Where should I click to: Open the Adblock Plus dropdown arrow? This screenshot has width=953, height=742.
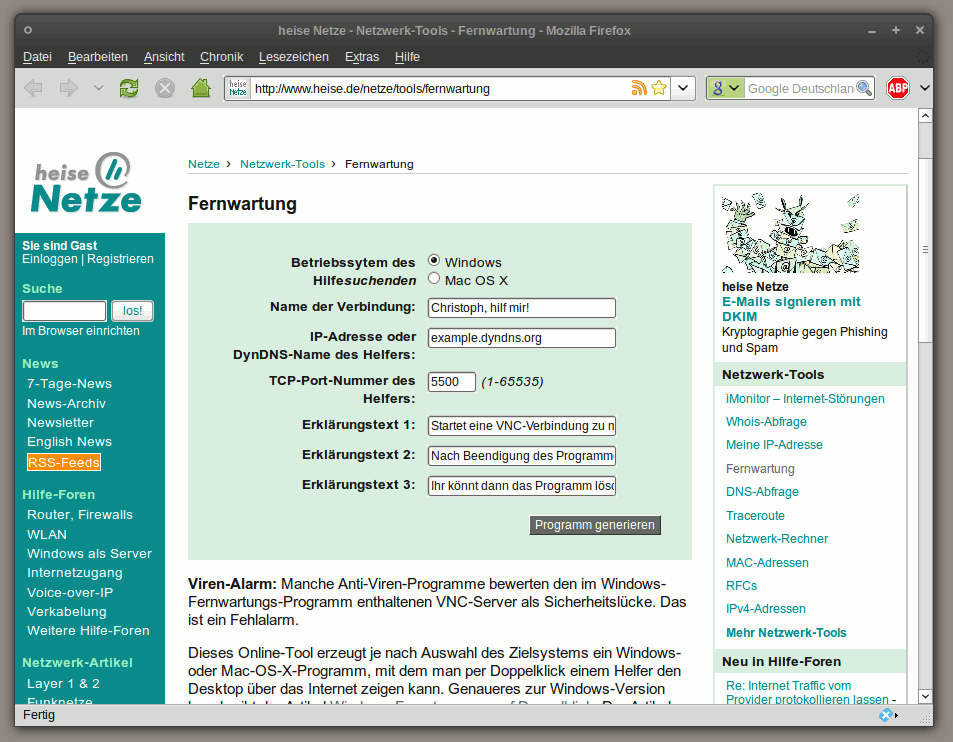pyautogui.click(x=924, y=88)
